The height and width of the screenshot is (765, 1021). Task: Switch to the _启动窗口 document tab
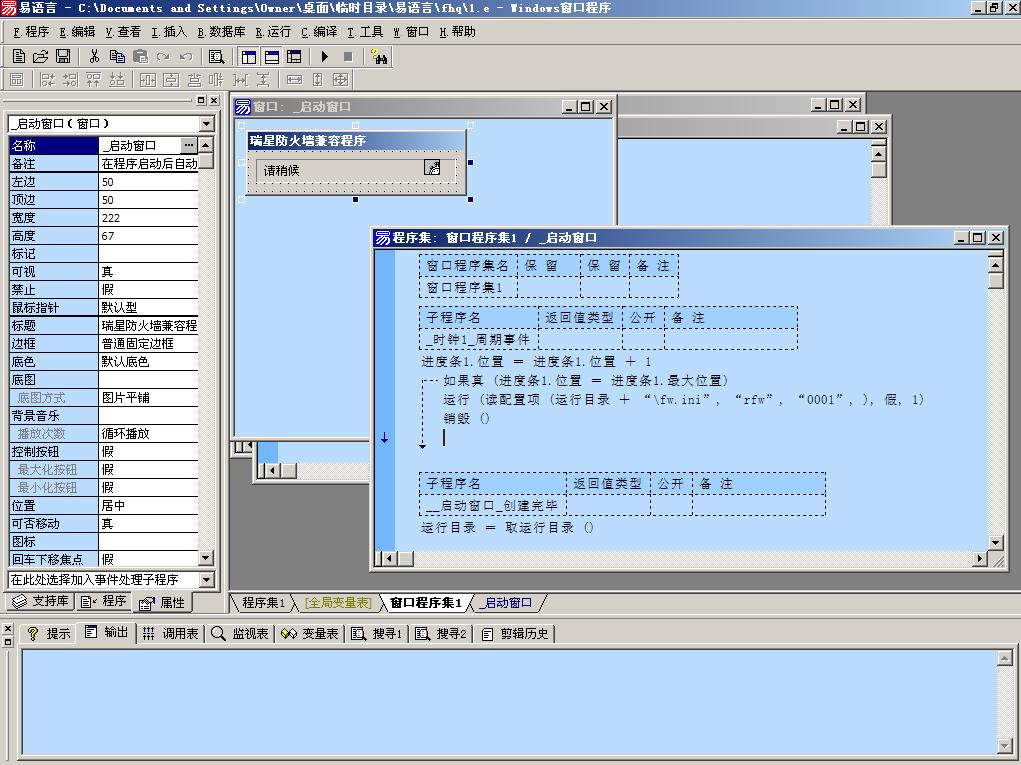[x=507, y=603]
